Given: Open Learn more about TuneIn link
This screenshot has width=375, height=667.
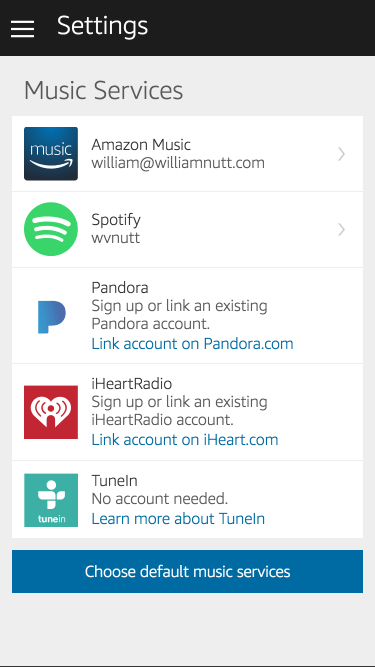Looking at the screenshot, I should [x=178, y=519].
